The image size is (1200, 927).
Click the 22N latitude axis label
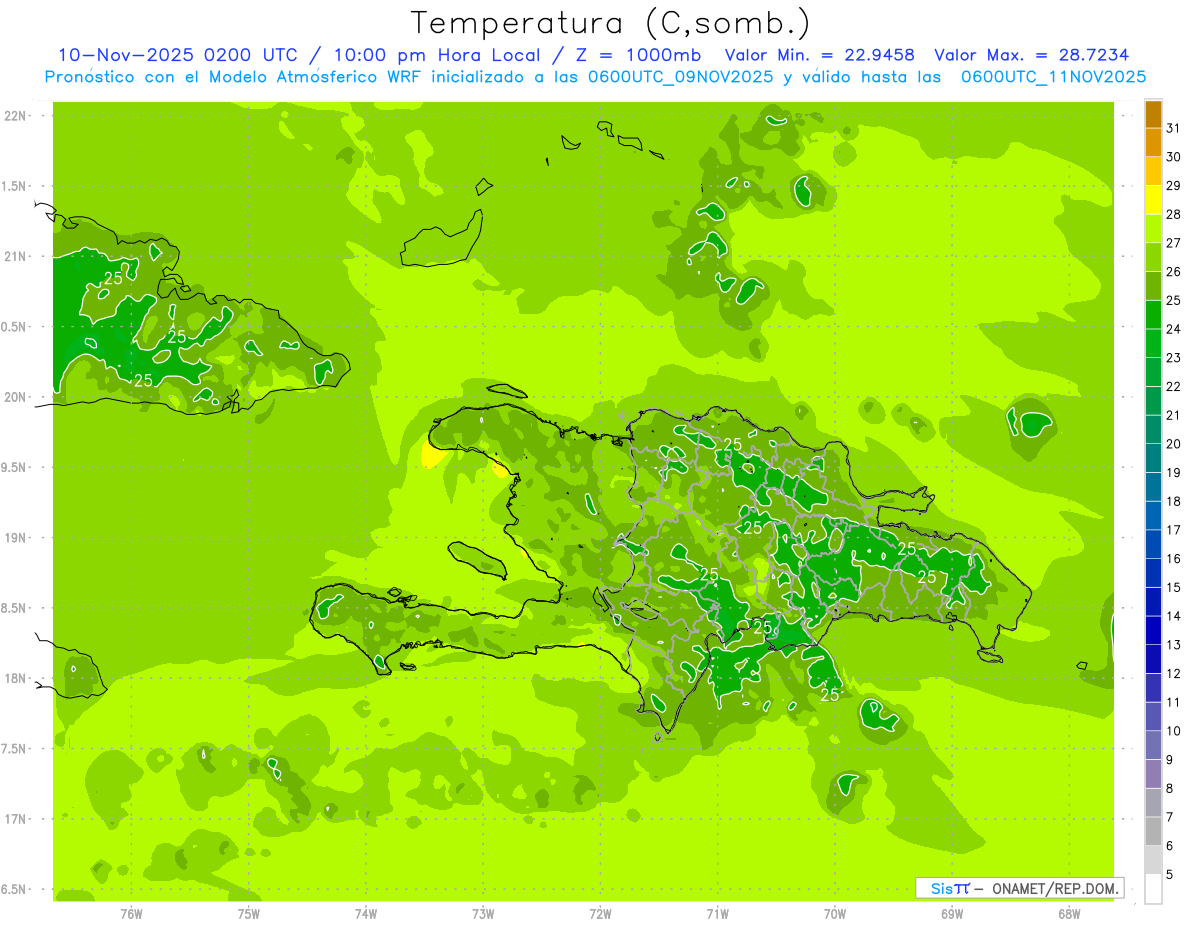(15, 116)
